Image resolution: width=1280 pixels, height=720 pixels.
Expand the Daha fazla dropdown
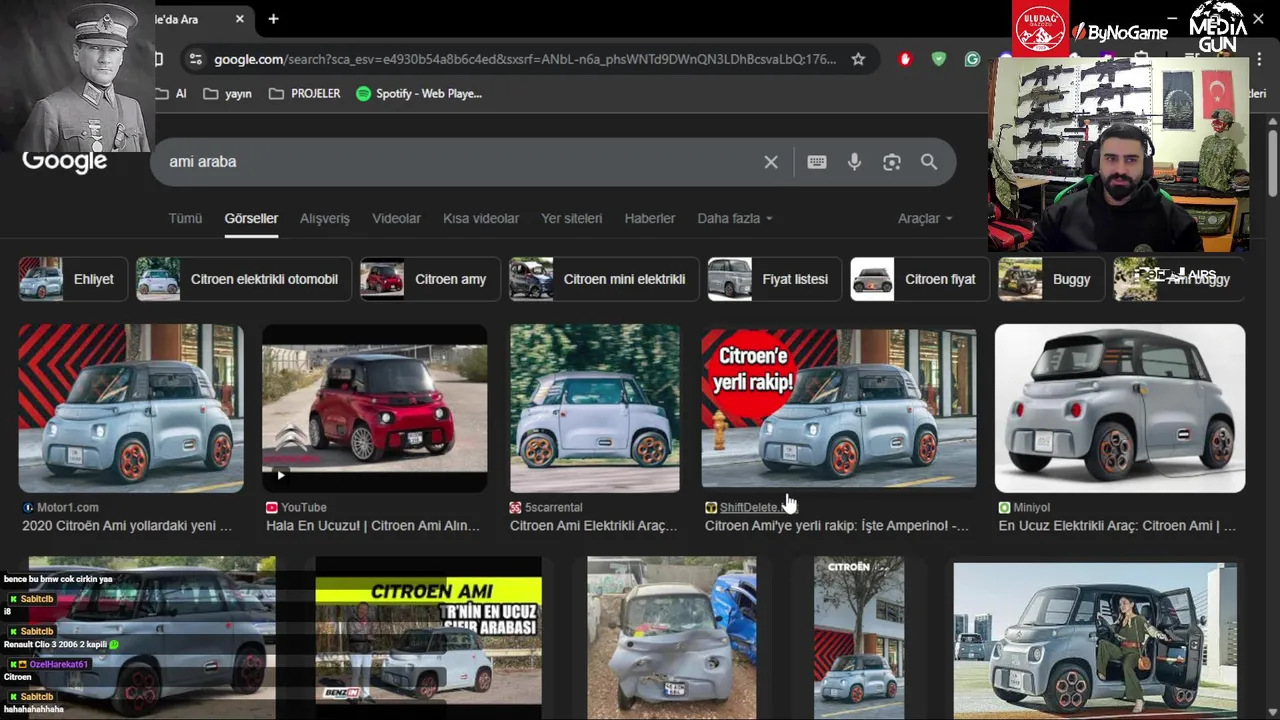coord(735,218)
